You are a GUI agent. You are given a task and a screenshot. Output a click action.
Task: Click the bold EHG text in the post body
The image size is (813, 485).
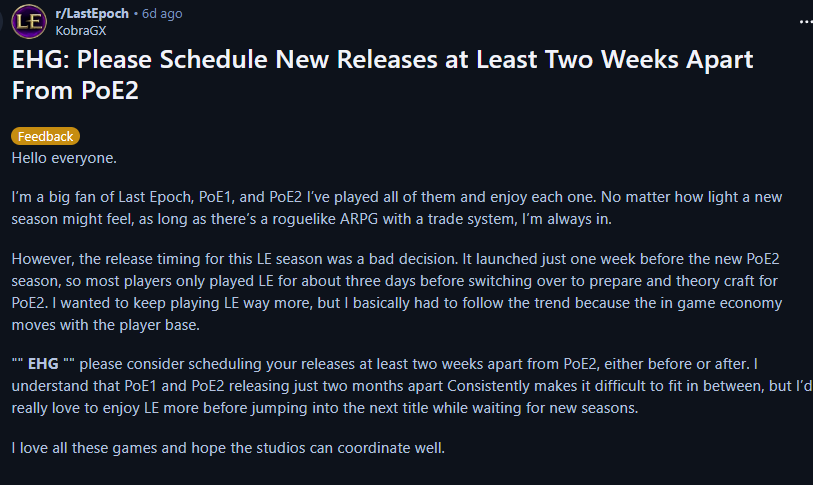pos(43,364)
